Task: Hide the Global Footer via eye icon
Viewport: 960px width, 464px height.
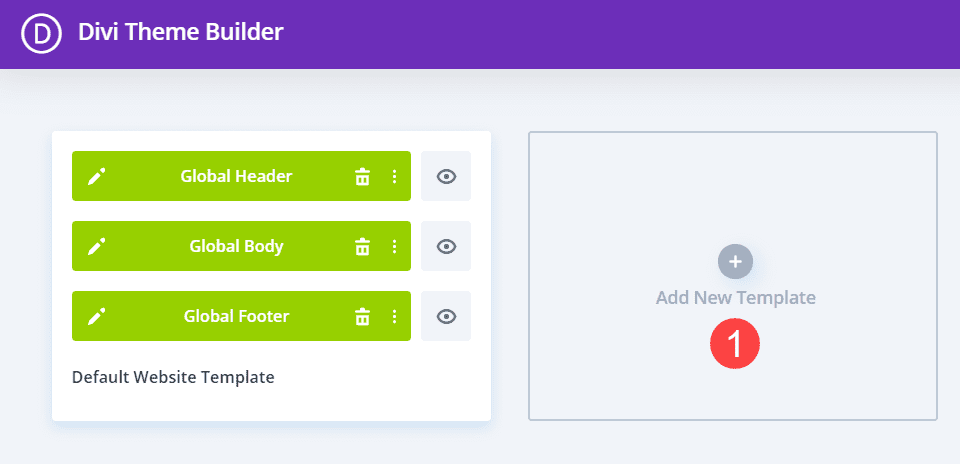Action: [446, 317]
